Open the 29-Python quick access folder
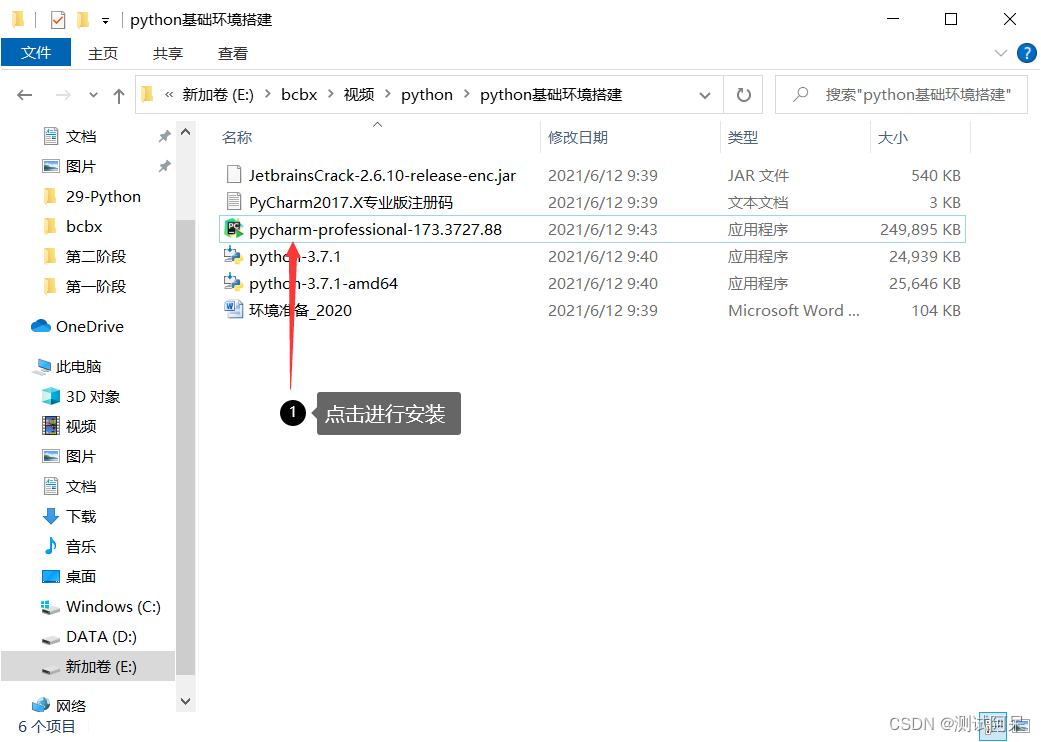The width and height of the screenshot is (1041, 742). [92, 196]
